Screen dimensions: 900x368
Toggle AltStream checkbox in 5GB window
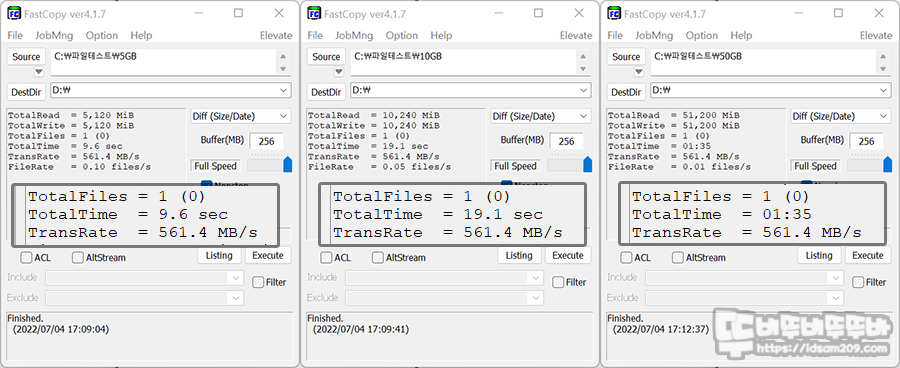click(x=77, y=258)
